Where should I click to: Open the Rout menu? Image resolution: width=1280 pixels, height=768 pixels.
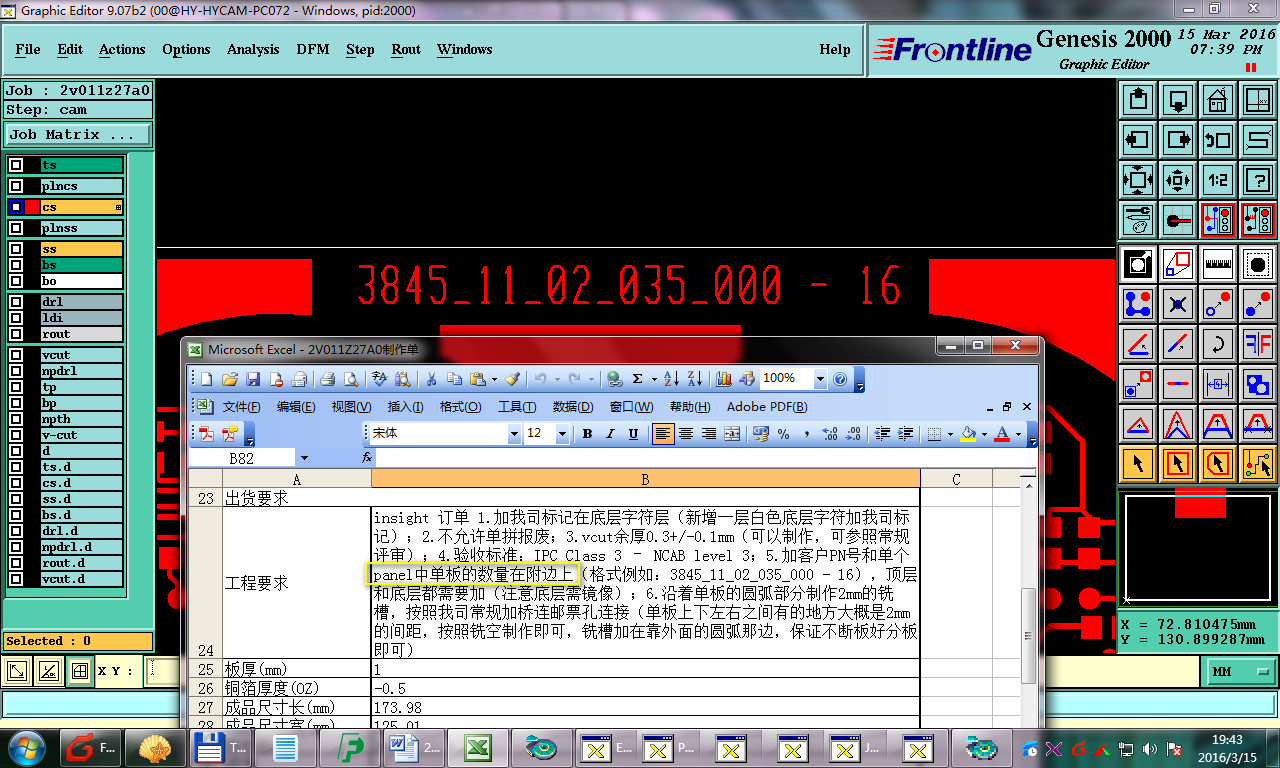pos(406,49)
